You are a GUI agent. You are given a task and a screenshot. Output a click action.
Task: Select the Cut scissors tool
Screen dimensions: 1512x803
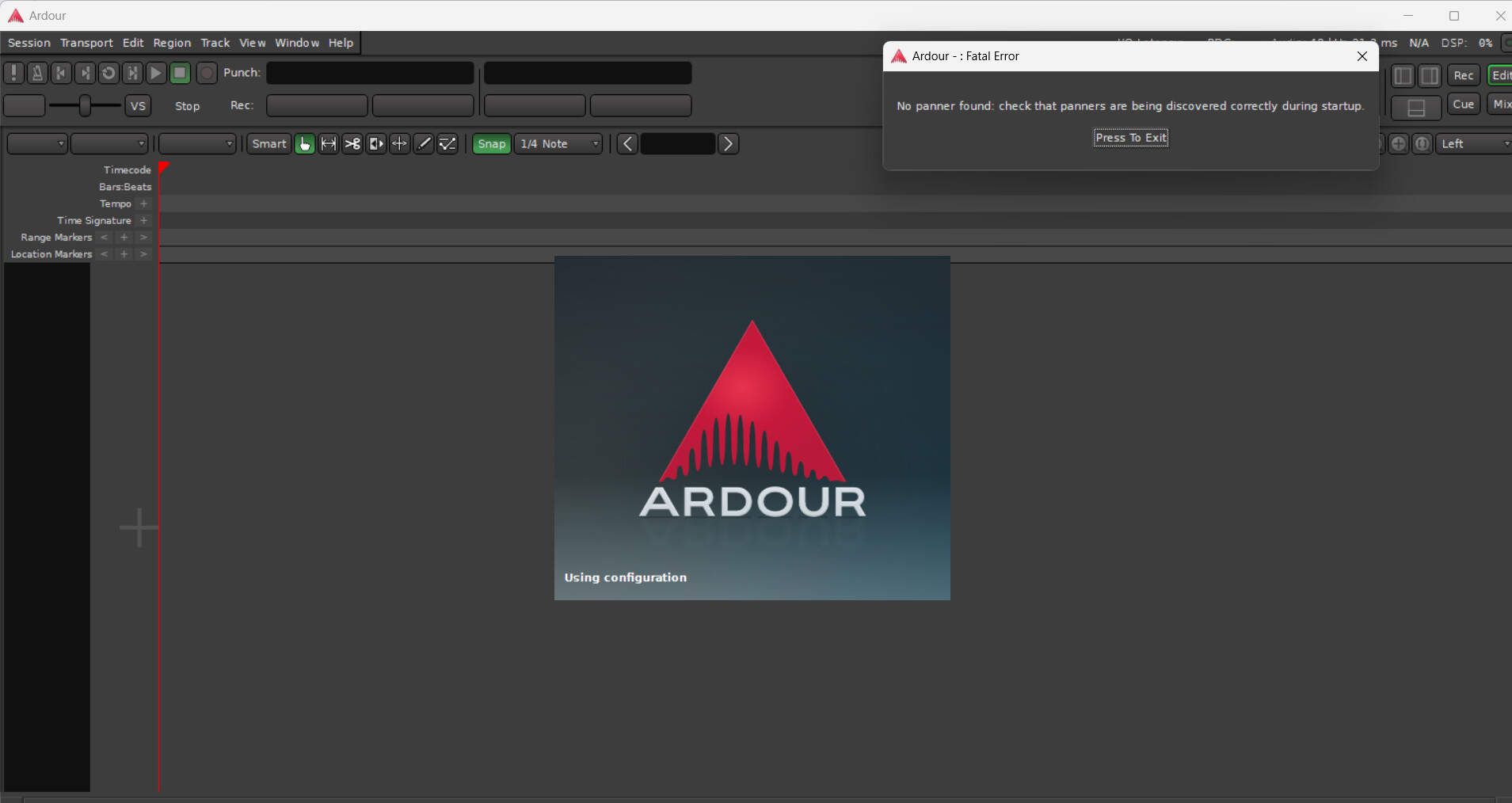[x=352, y=143]
